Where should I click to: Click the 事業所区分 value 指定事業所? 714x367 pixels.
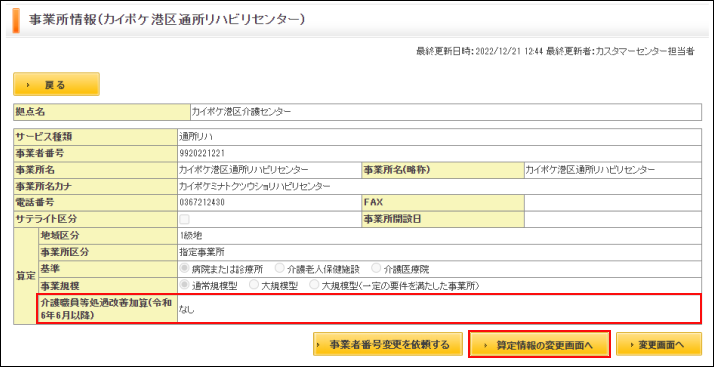coord(202,252)
